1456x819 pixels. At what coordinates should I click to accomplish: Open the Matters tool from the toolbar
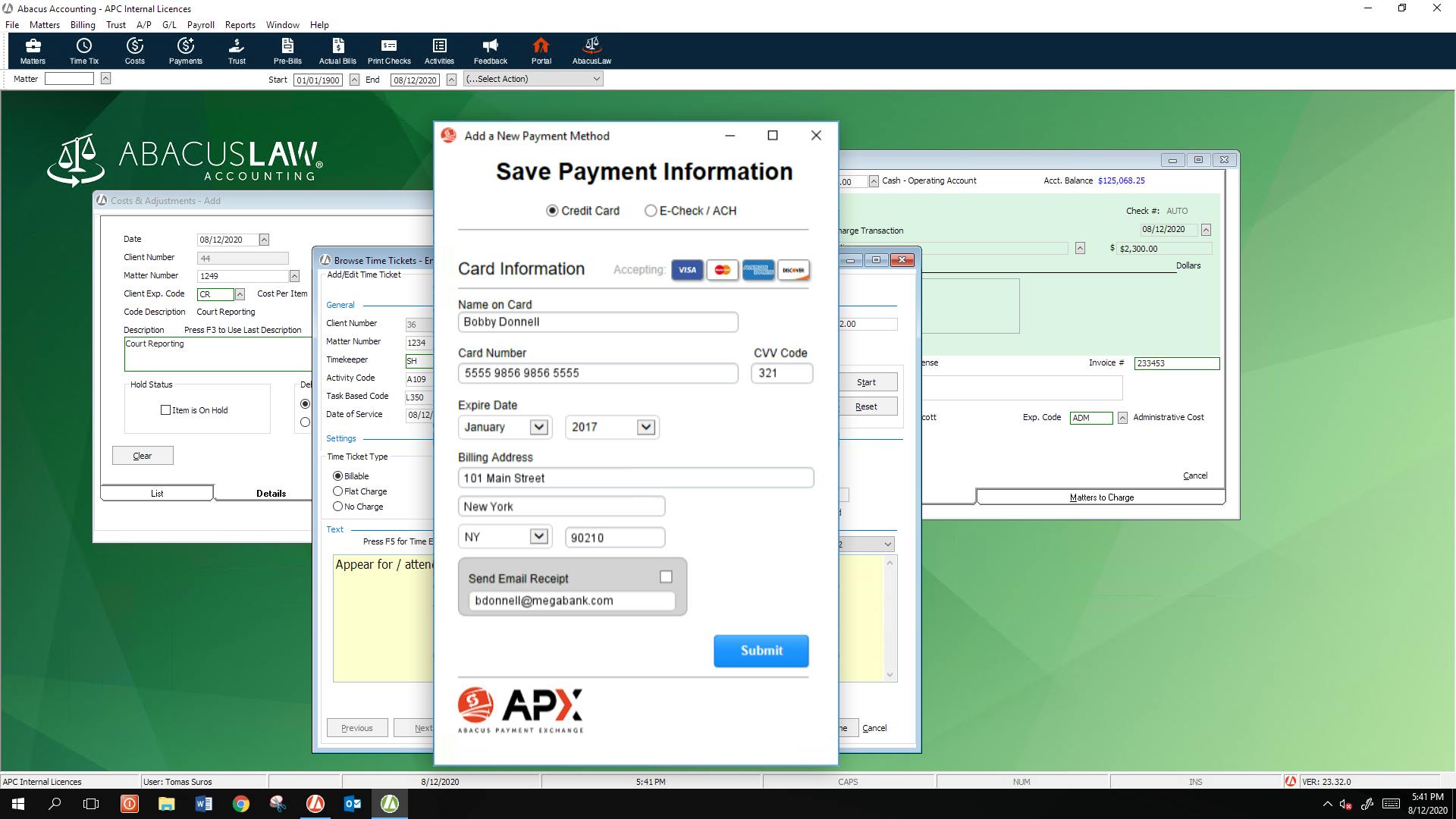point(32,50)
